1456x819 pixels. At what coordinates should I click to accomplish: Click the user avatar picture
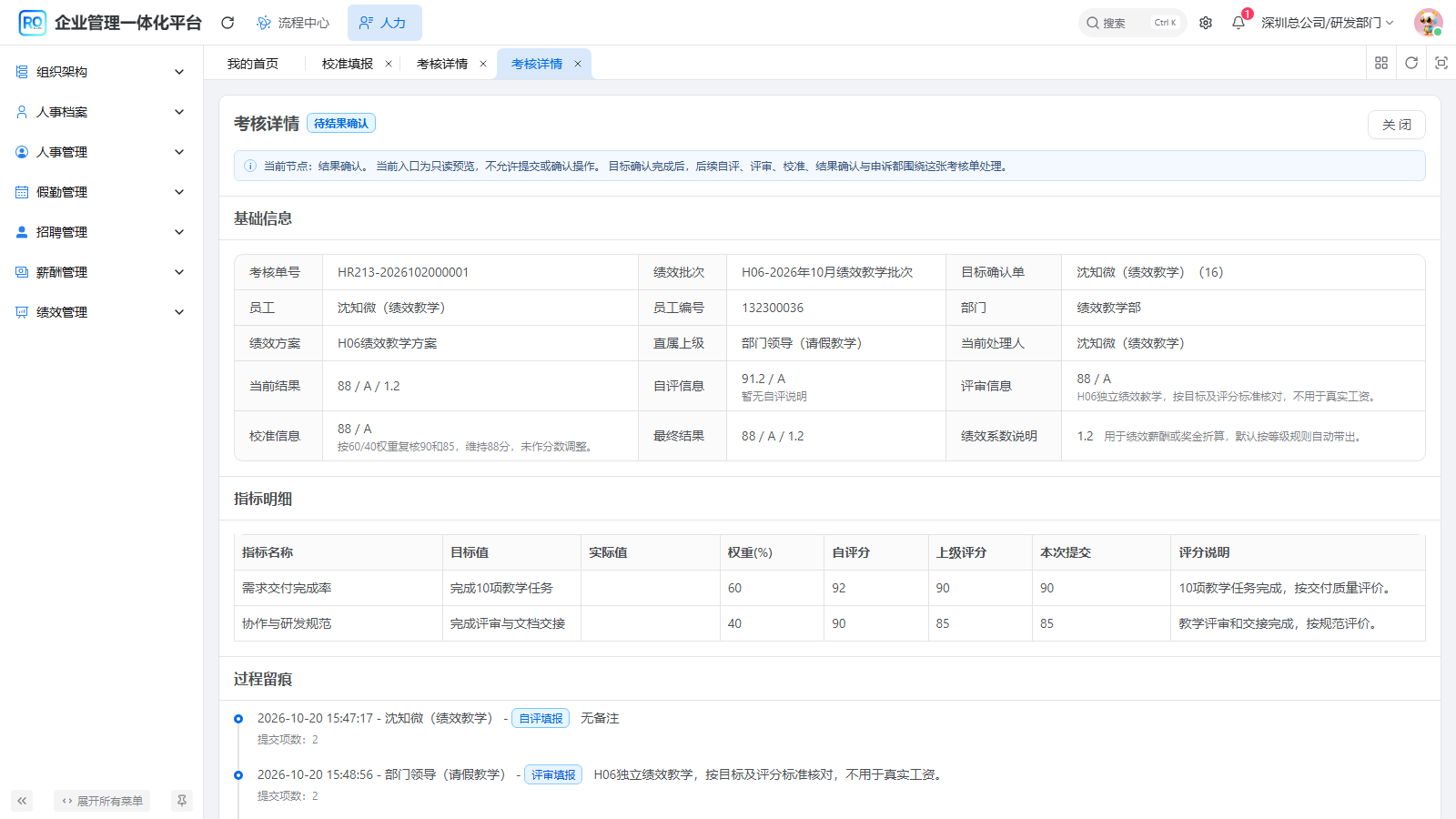pos(1429,23)
